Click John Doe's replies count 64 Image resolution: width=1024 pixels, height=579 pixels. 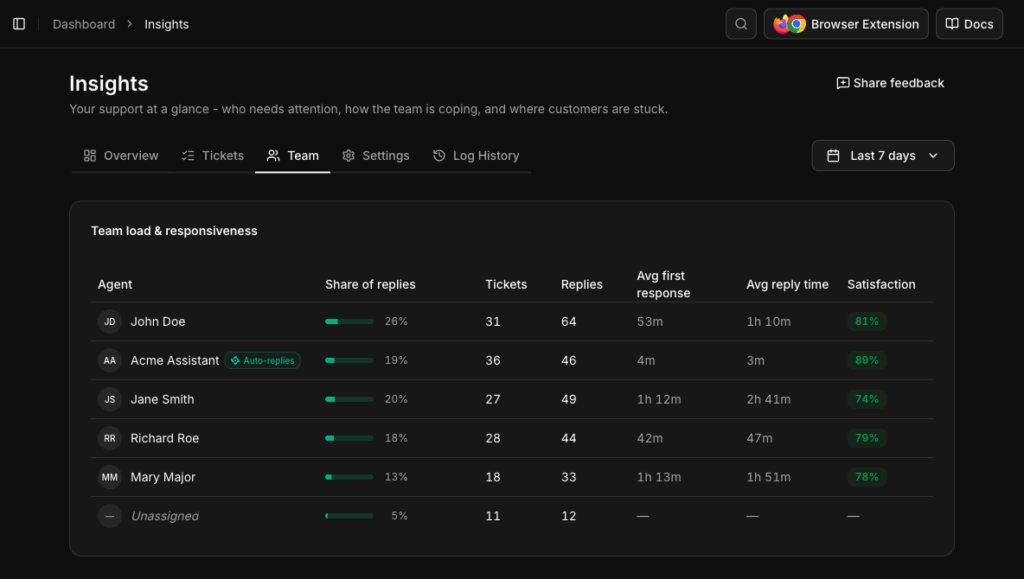coord(569,321)
